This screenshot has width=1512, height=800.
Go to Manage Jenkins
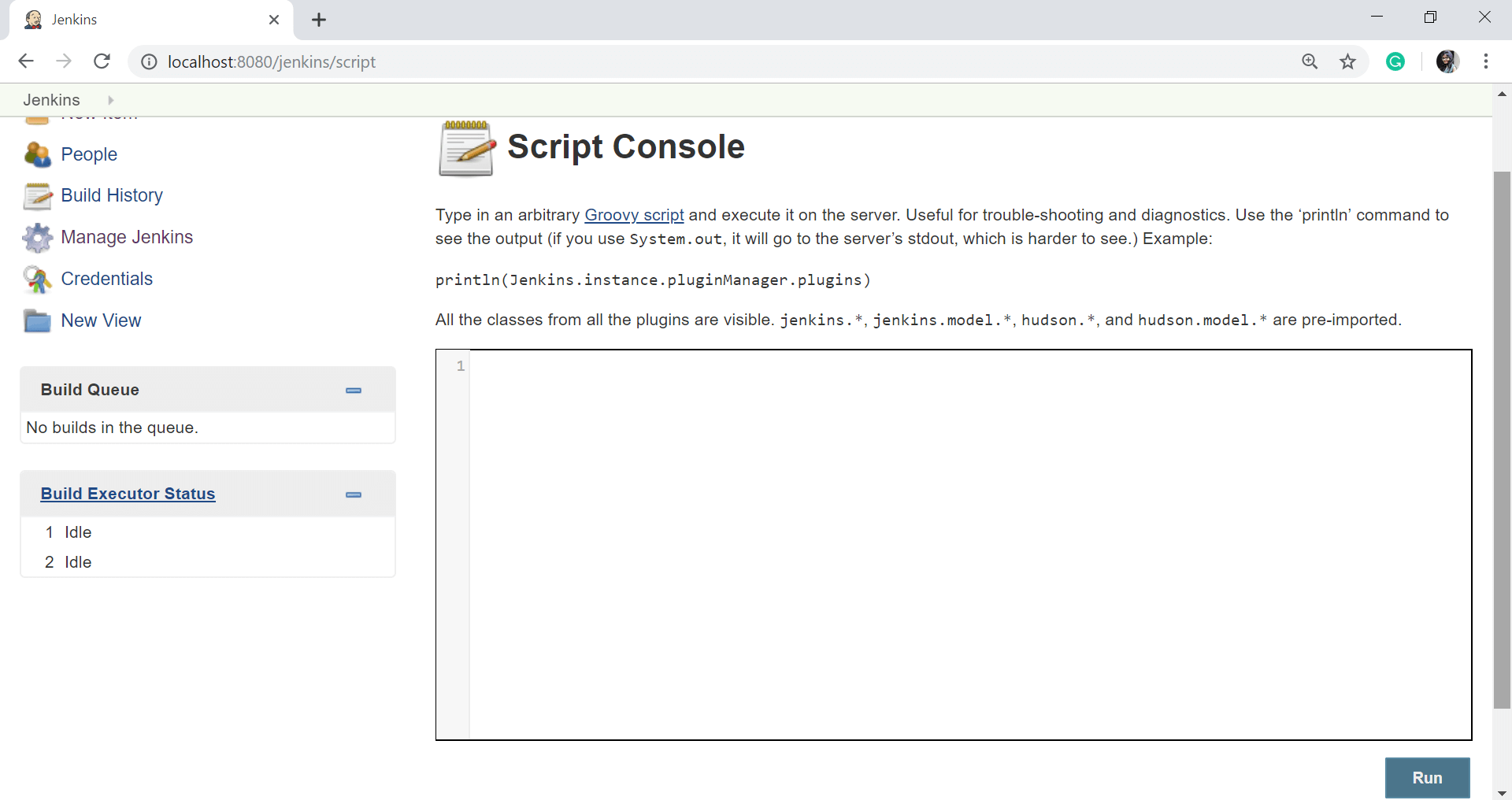click(127, 237)
